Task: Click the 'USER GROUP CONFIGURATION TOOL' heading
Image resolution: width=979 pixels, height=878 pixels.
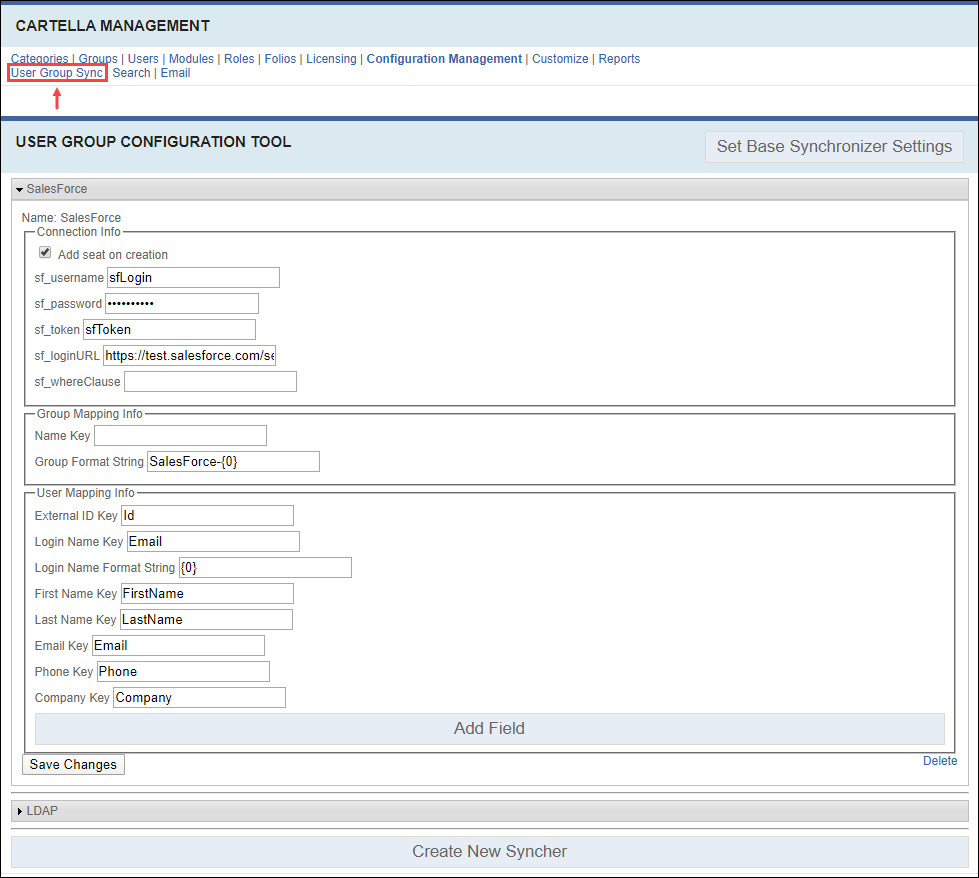Action: coord(154,142)
